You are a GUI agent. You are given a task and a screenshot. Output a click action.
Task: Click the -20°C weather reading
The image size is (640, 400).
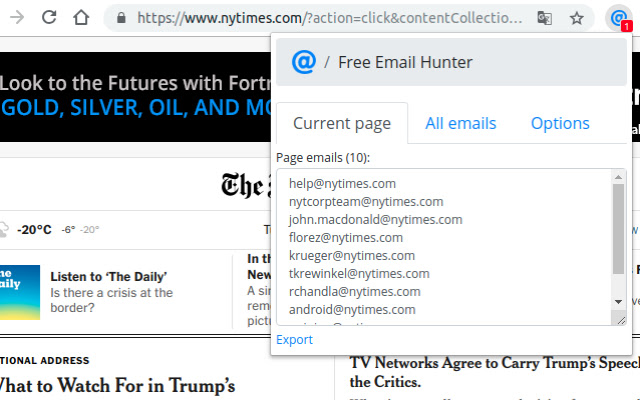(x=34, y=230)
